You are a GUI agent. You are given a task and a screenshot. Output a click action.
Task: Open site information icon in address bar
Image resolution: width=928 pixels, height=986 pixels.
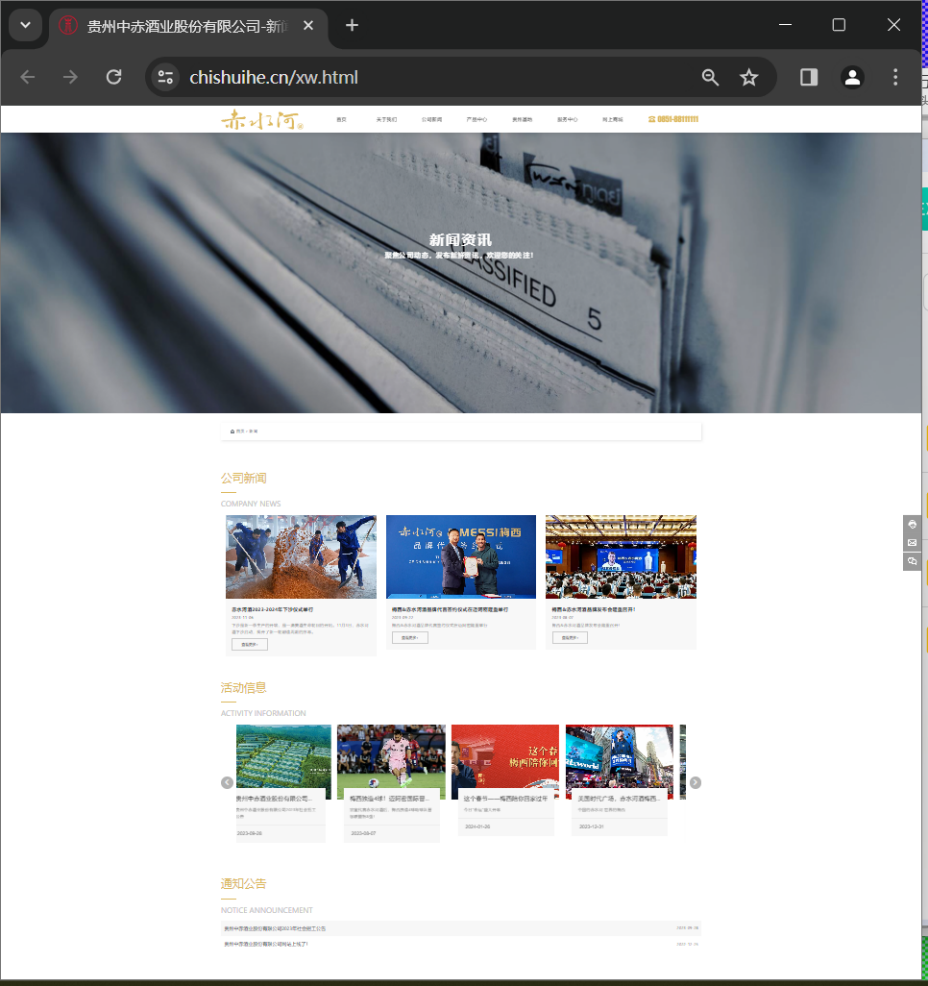coord(166,77)
